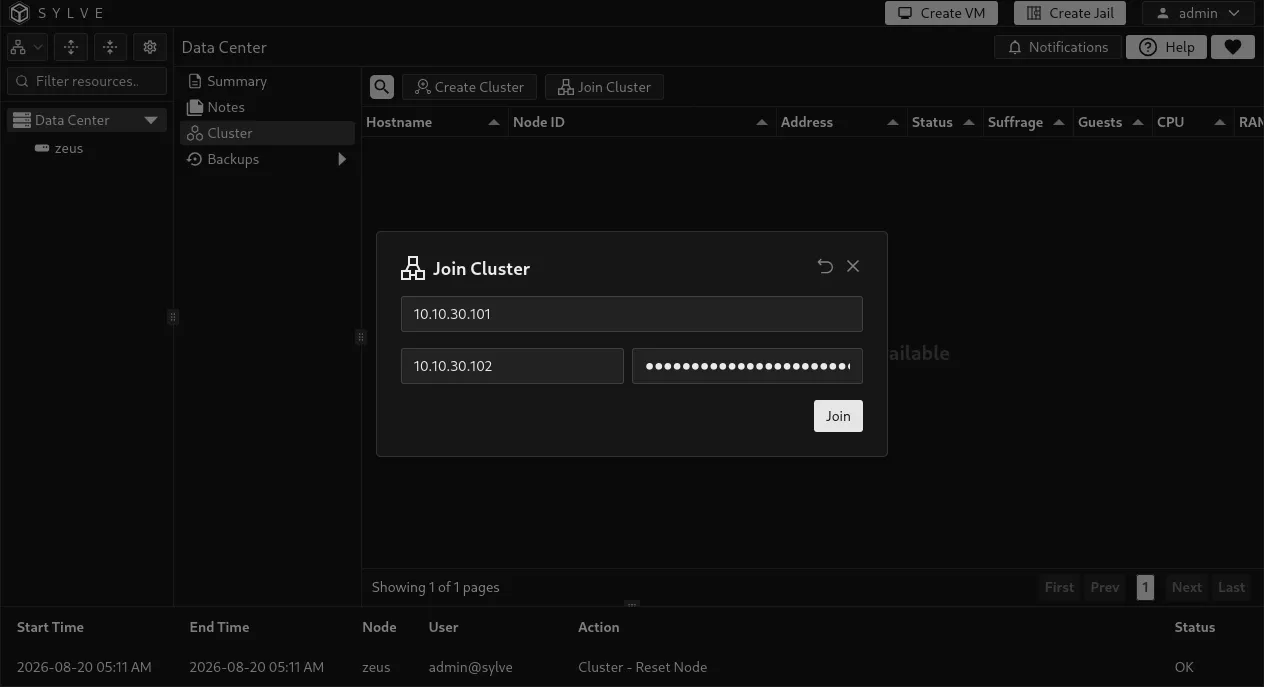Click the left sidebar resize handle

[x=173, y=317]
